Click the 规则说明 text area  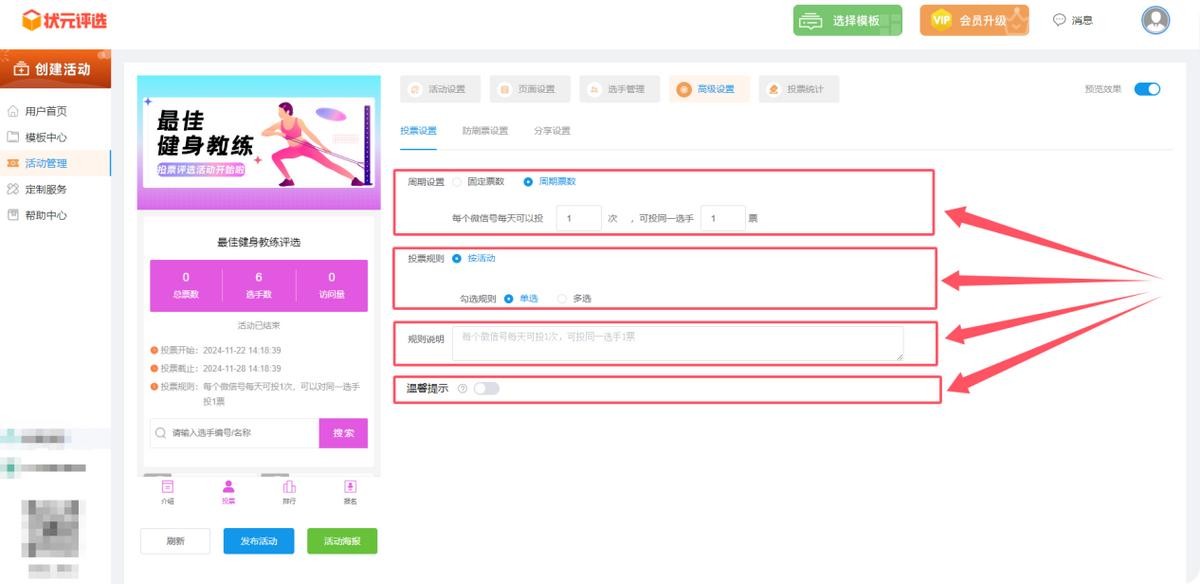(677, 343)
